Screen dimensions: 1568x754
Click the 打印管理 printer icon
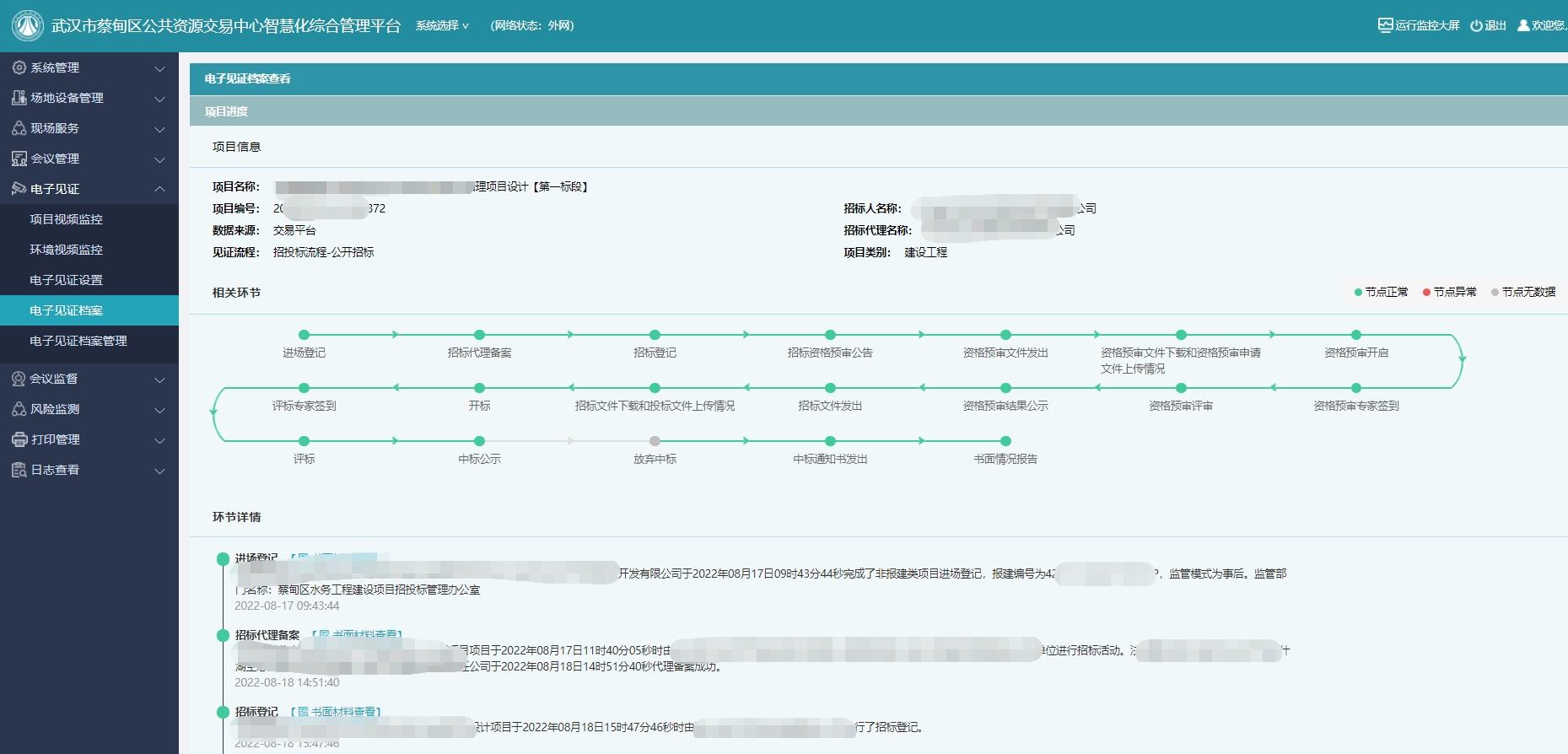coord(19,439)
